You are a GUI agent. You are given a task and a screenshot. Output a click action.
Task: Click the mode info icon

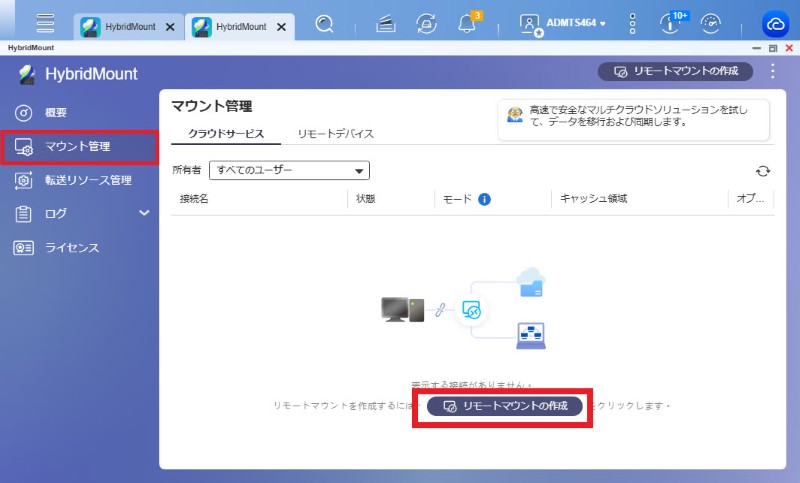tap(484, 199)
